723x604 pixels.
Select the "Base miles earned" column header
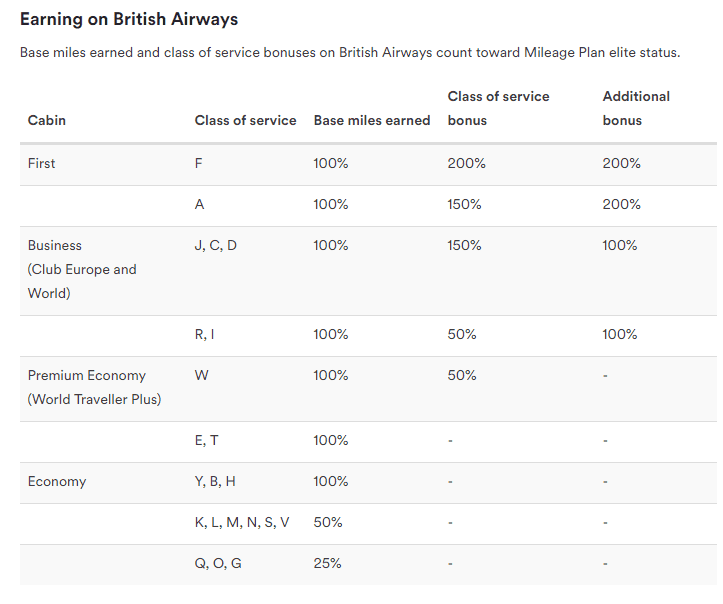click(372, 120)
